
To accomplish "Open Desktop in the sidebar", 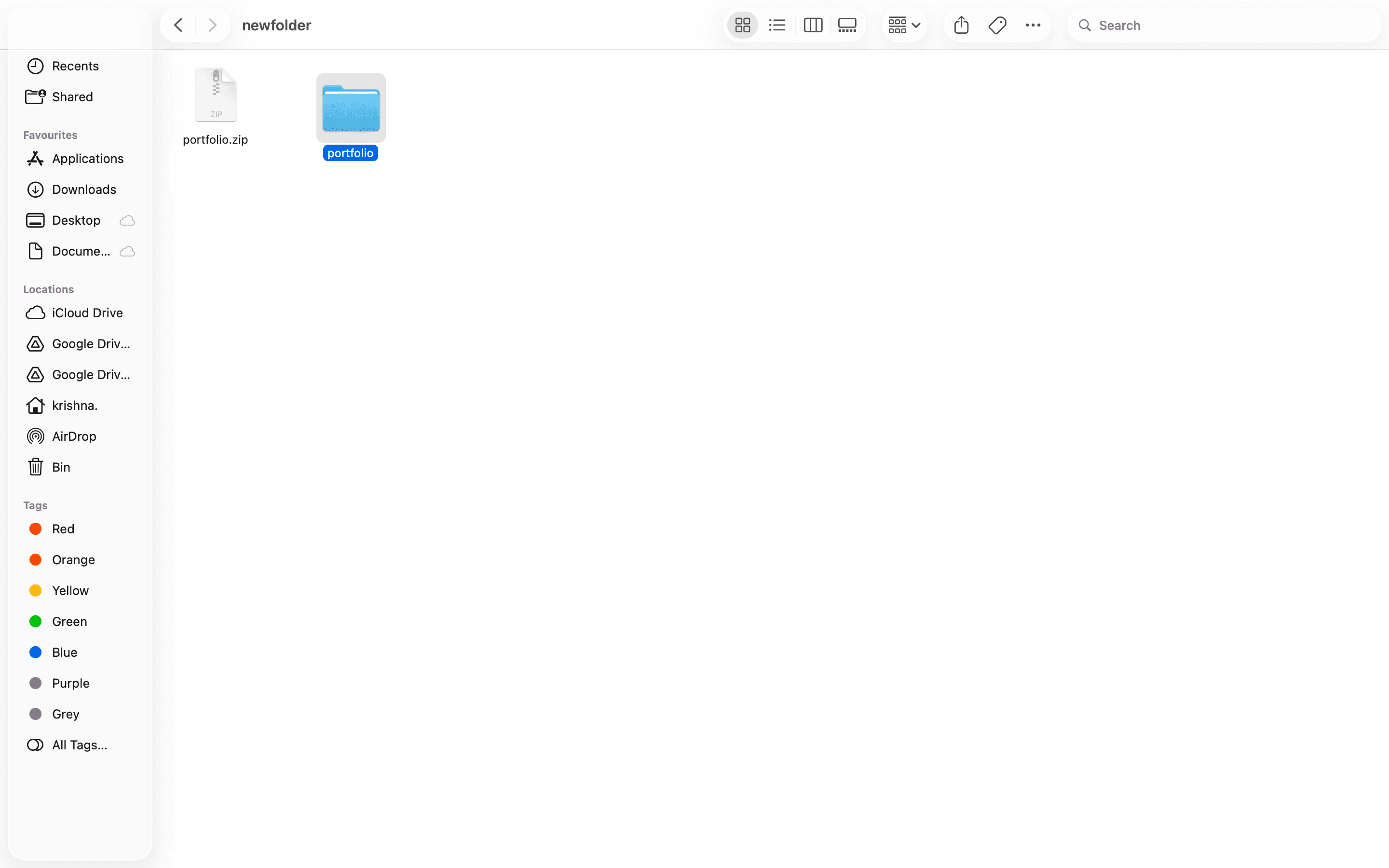I will pos(81,220).
